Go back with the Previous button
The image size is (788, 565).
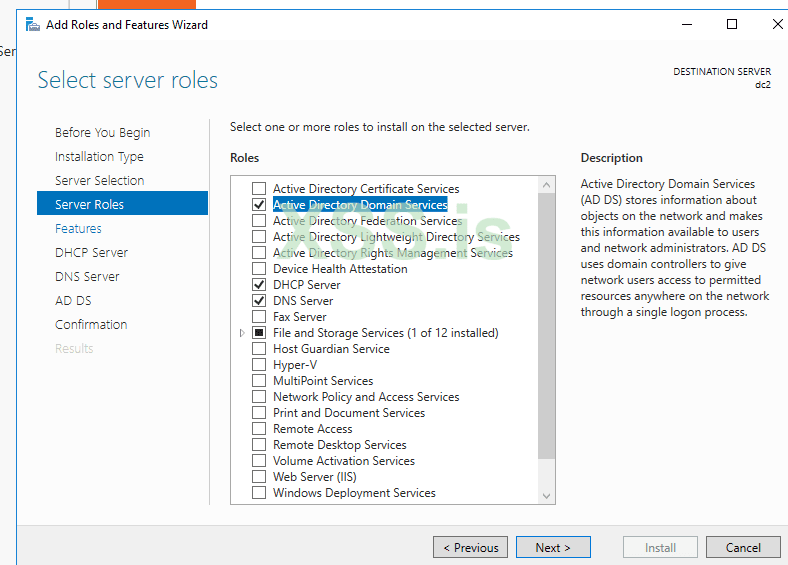[470, 547]
